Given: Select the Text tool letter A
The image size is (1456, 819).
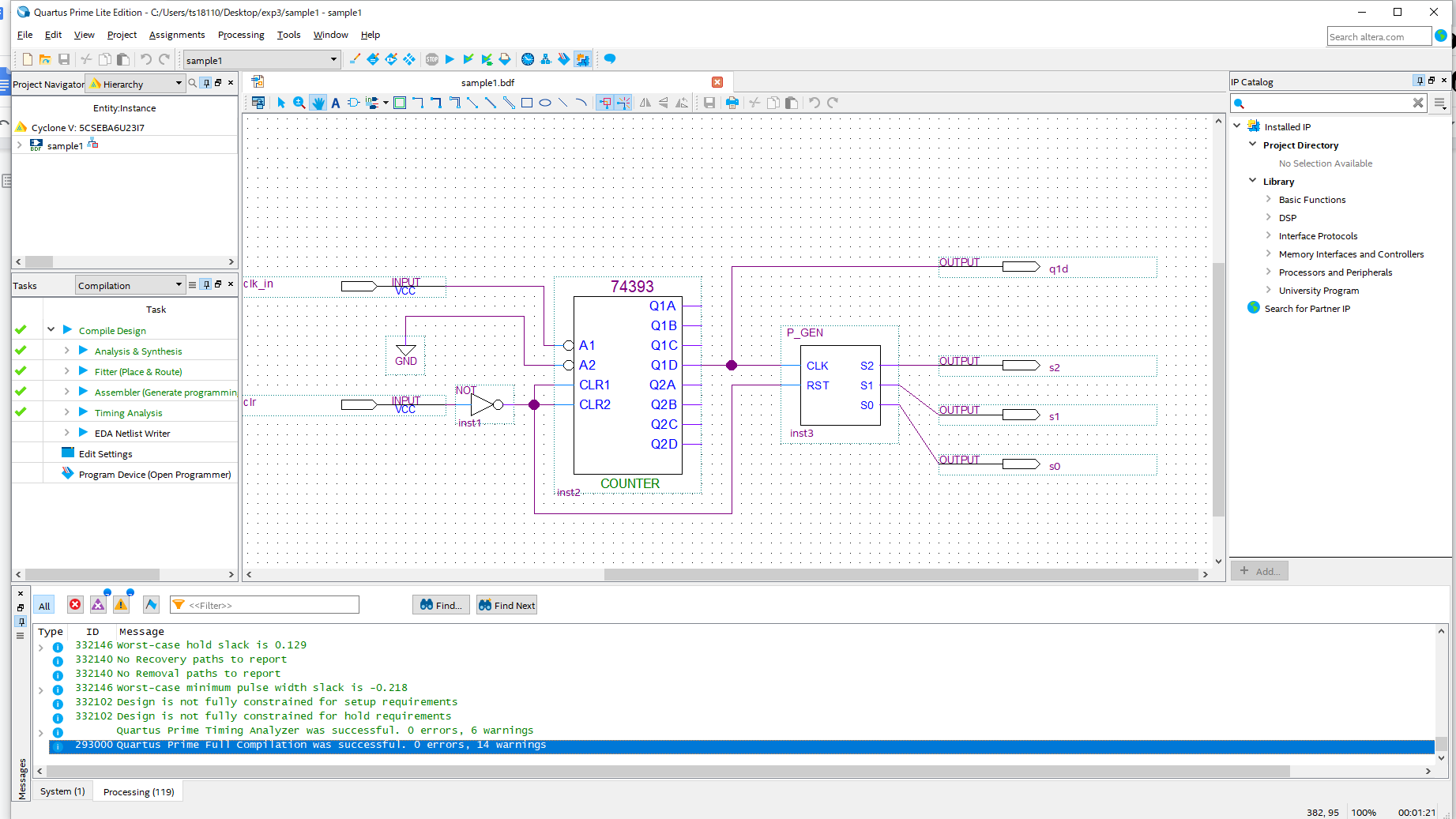Looking at the screenshot, I should click(336, 103).
